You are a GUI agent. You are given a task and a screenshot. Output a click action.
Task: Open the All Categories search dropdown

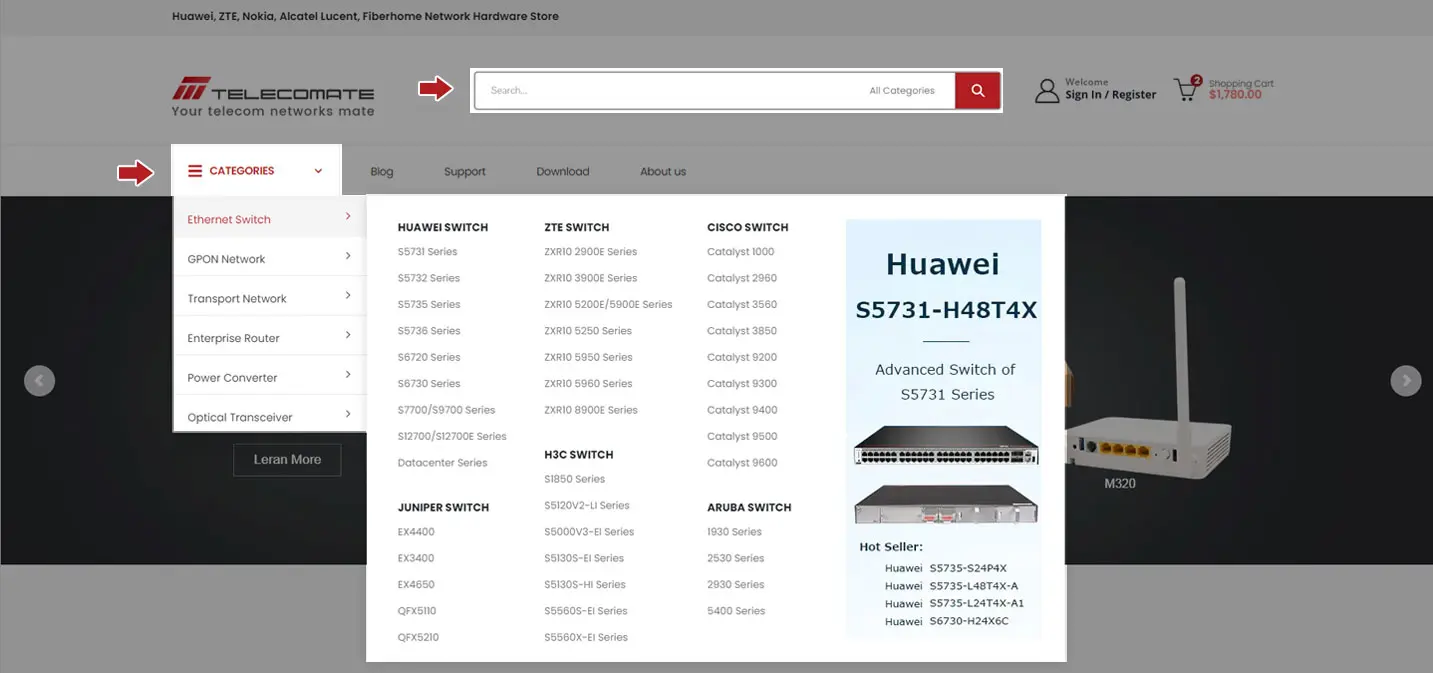(x=901, y=91)
